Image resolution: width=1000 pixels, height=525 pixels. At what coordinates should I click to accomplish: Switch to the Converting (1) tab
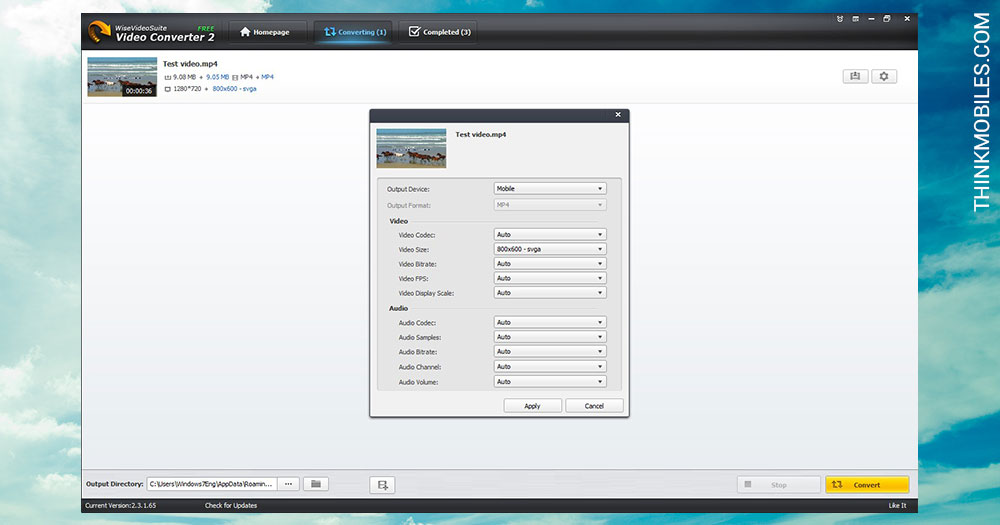355,32
